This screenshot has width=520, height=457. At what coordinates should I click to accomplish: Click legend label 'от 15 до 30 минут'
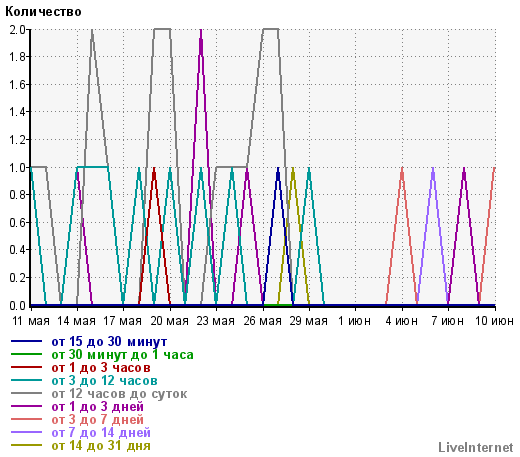pos(109,342)
